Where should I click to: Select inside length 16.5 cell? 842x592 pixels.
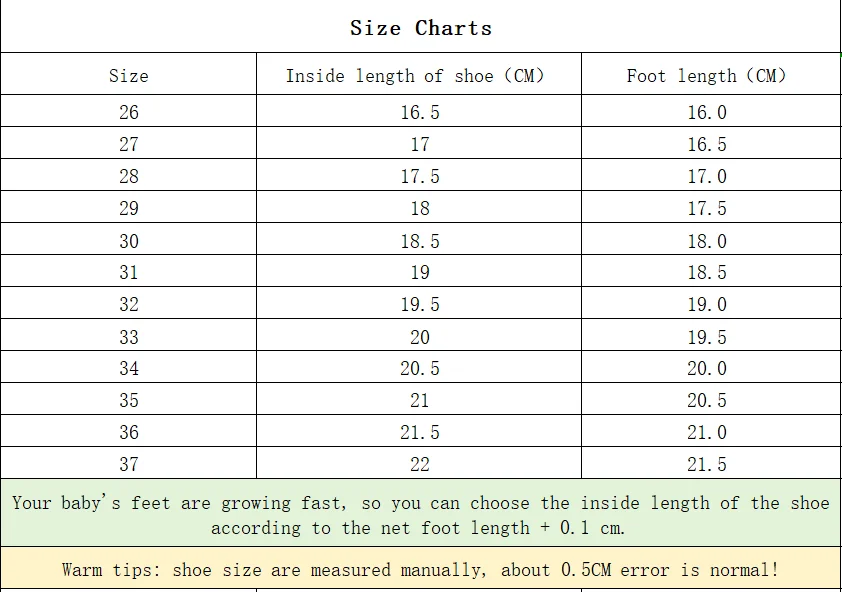tap(420, 112)
